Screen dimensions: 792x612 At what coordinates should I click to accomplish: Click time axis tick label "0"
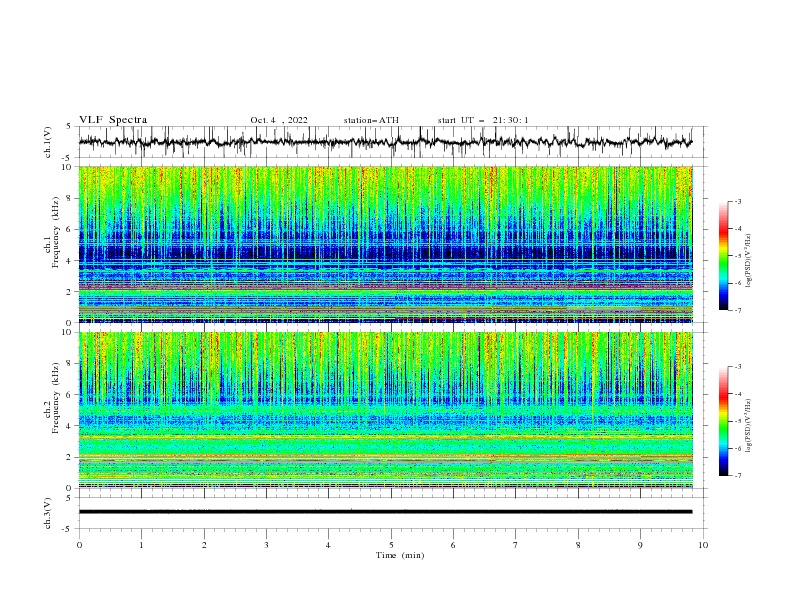click(79, 545)
